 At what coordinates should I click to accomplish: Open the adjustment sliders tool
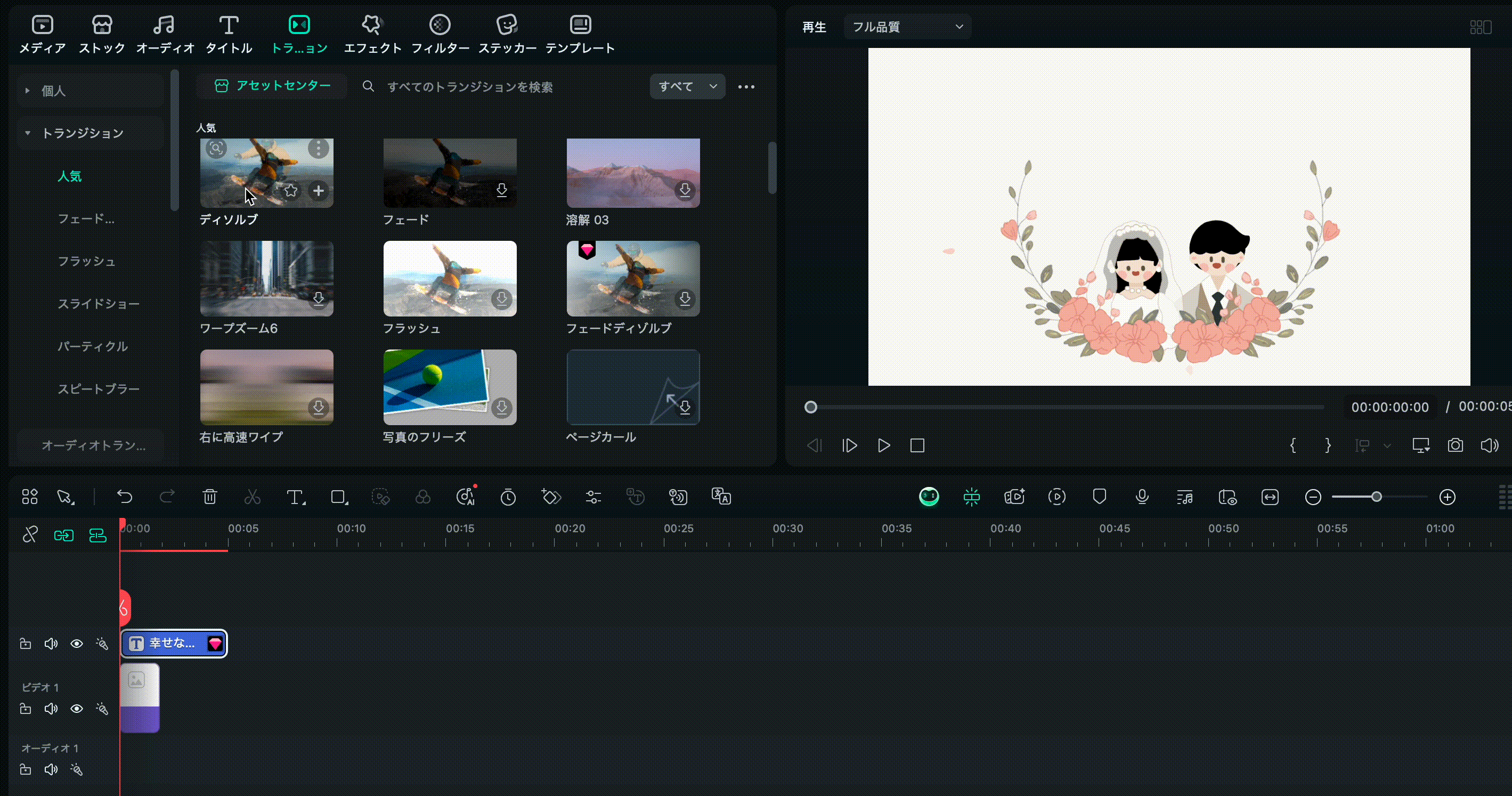(x=593, y=497)
